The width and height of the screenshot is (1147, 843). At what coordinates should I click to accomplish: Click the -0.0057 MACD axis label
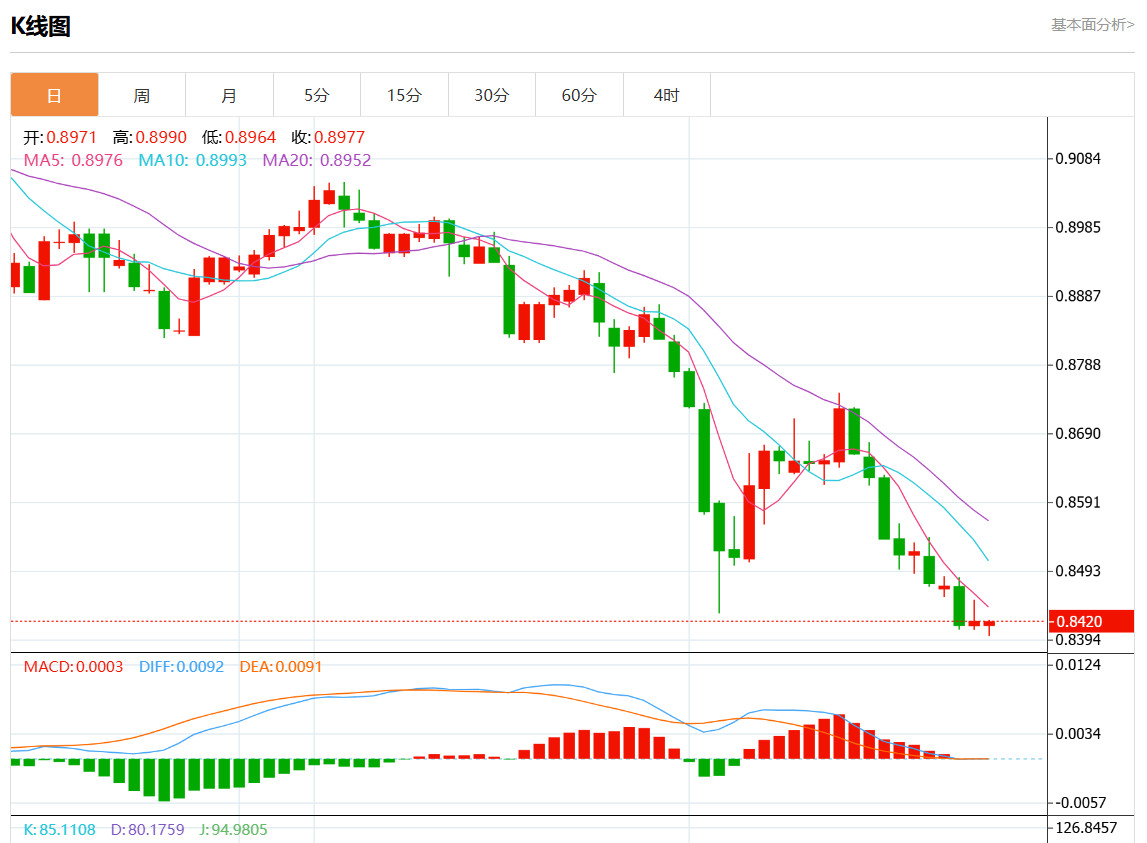[x=1080, y=803]
